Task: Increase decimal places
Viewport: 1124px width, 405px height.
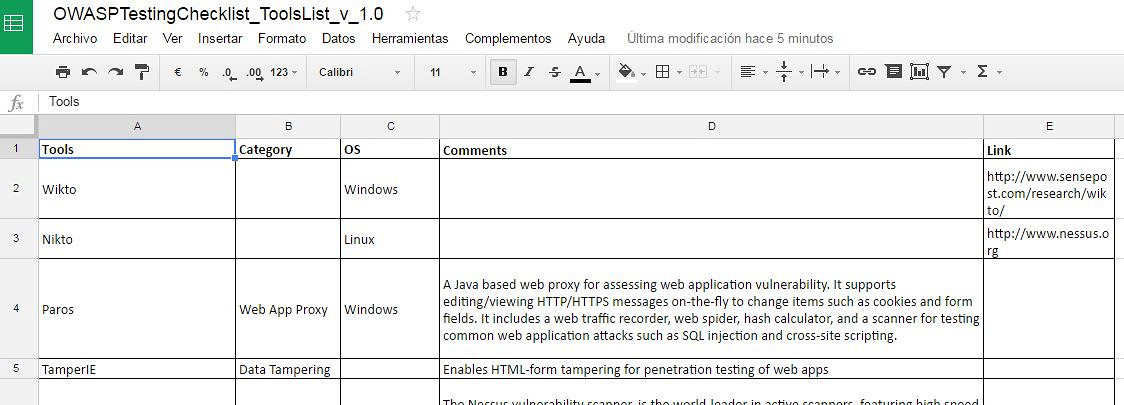Action: pos(254,72)
